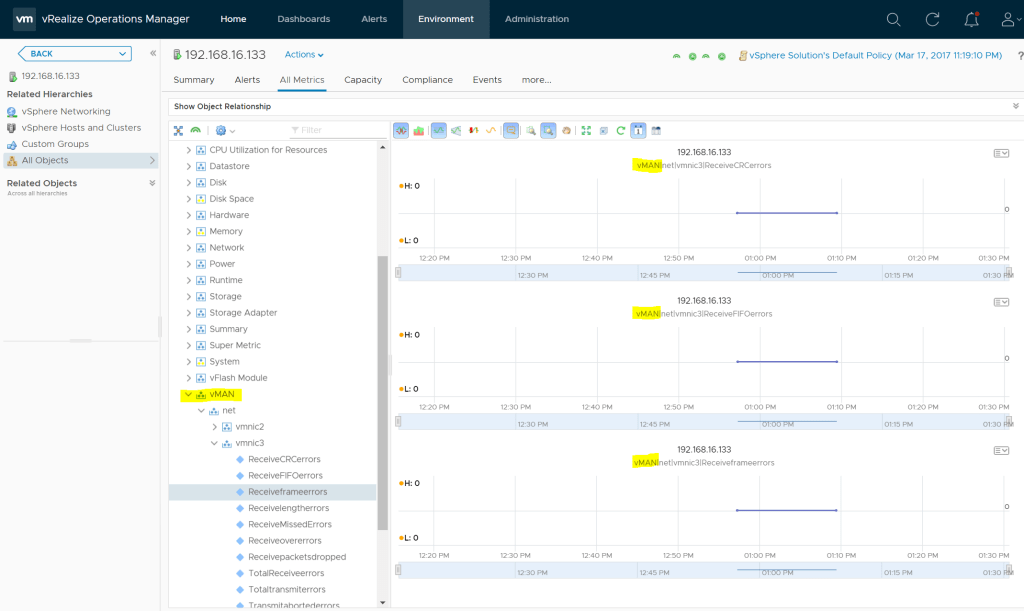Click the help question mark icon
Image resolution: width=1024 pixels, height=611 pixels.
1020,56
